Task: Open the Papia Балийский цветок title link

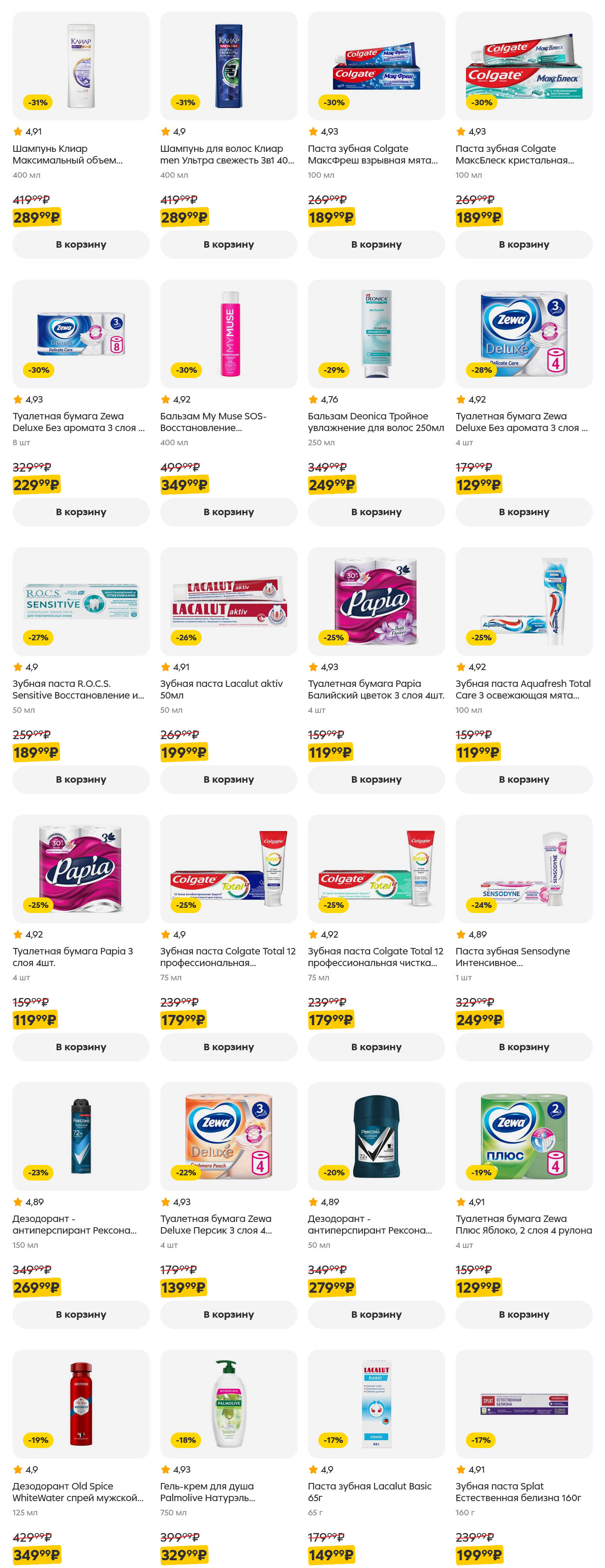Action: point(375,689)
